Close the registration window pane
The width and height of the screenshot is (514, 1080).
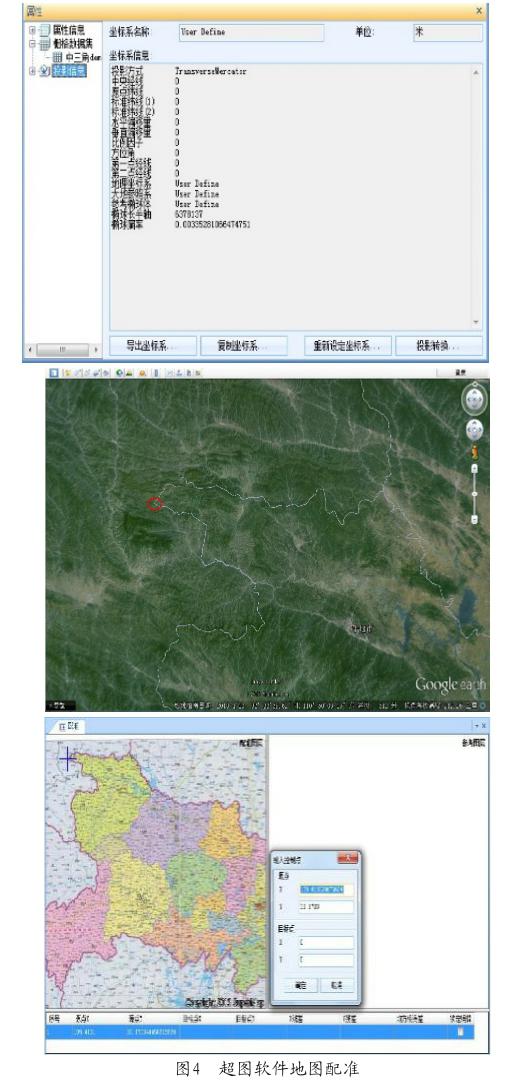click(x=483, y=726)
